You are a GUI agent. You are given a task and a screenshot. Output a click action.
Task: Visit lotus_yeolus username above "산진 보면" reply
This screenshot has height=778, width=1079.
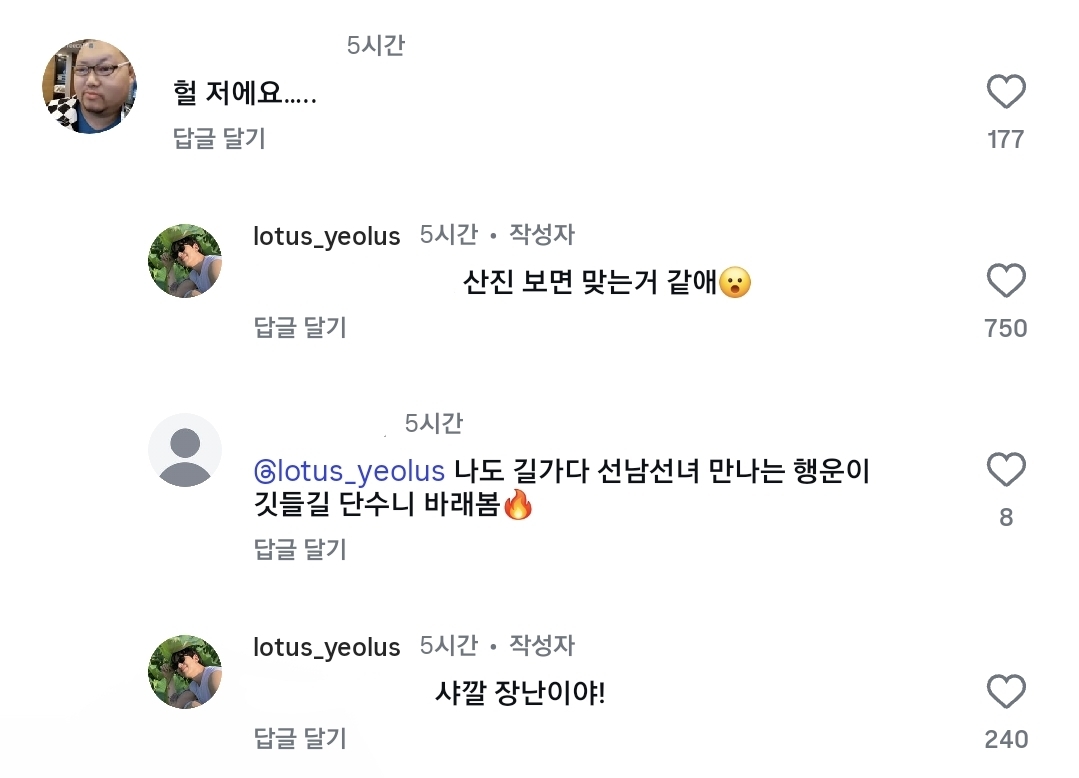[327, 236]
